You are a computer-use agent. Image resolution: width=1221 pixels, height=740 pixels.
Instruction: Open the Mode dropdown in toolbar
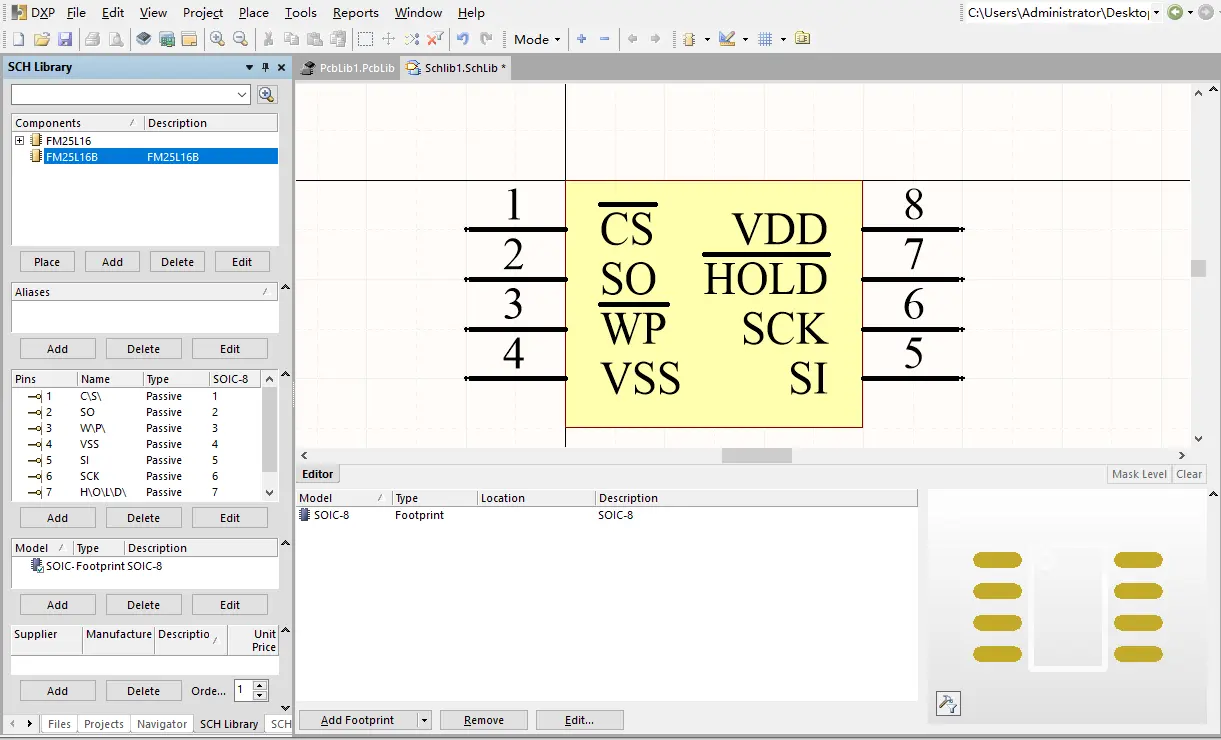(x=538, y=39)
